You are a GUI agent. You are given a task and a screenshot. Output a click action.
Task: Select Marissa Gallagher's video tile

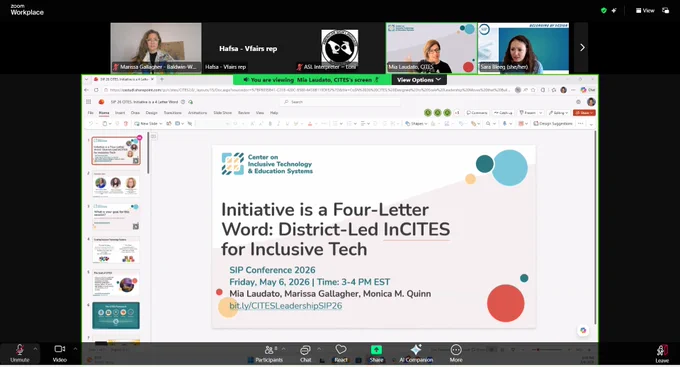156,47
